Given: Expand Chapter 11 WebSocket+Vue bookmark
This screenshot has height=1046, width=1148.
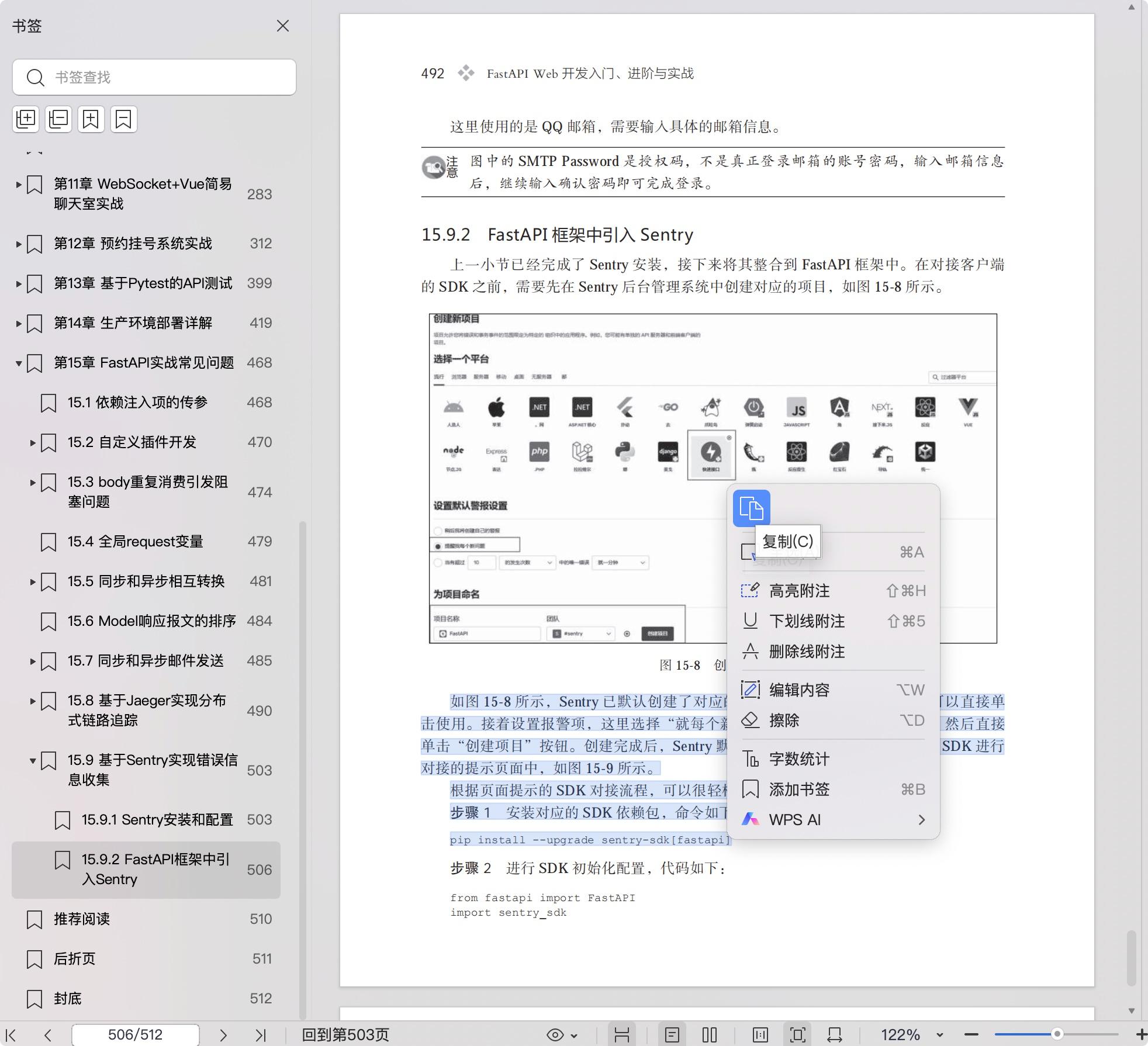Looking at the screenshot, I should point(19,185).
